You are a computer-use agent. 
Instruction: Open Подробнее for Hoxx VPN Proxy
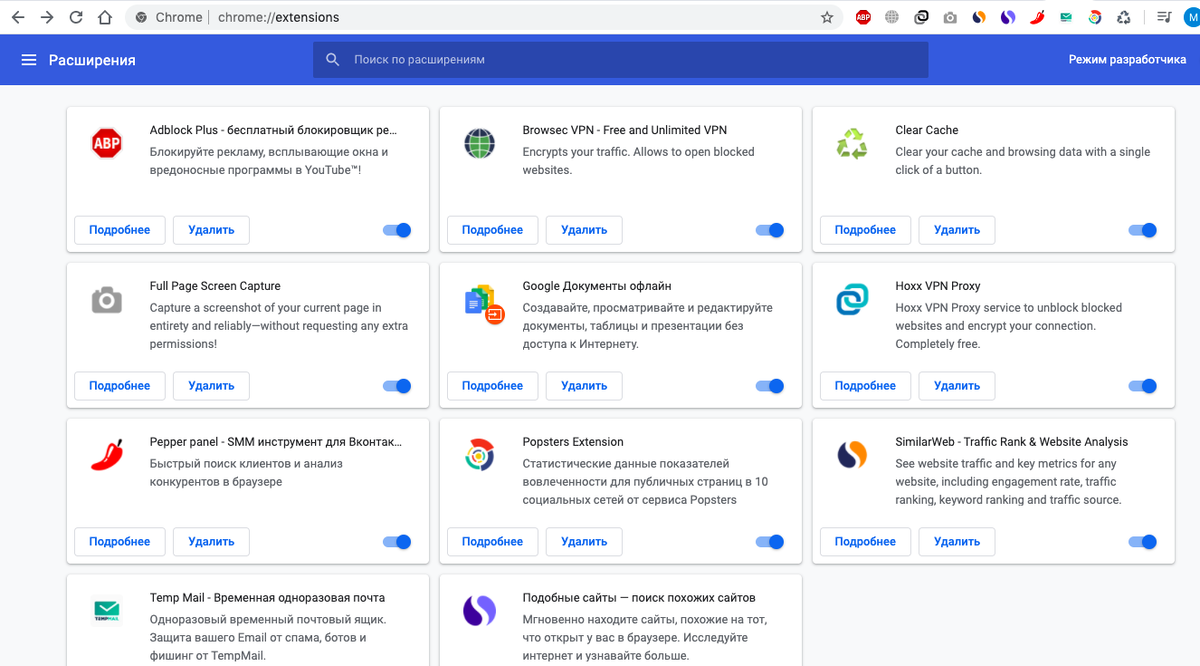[x=866, y=386]
